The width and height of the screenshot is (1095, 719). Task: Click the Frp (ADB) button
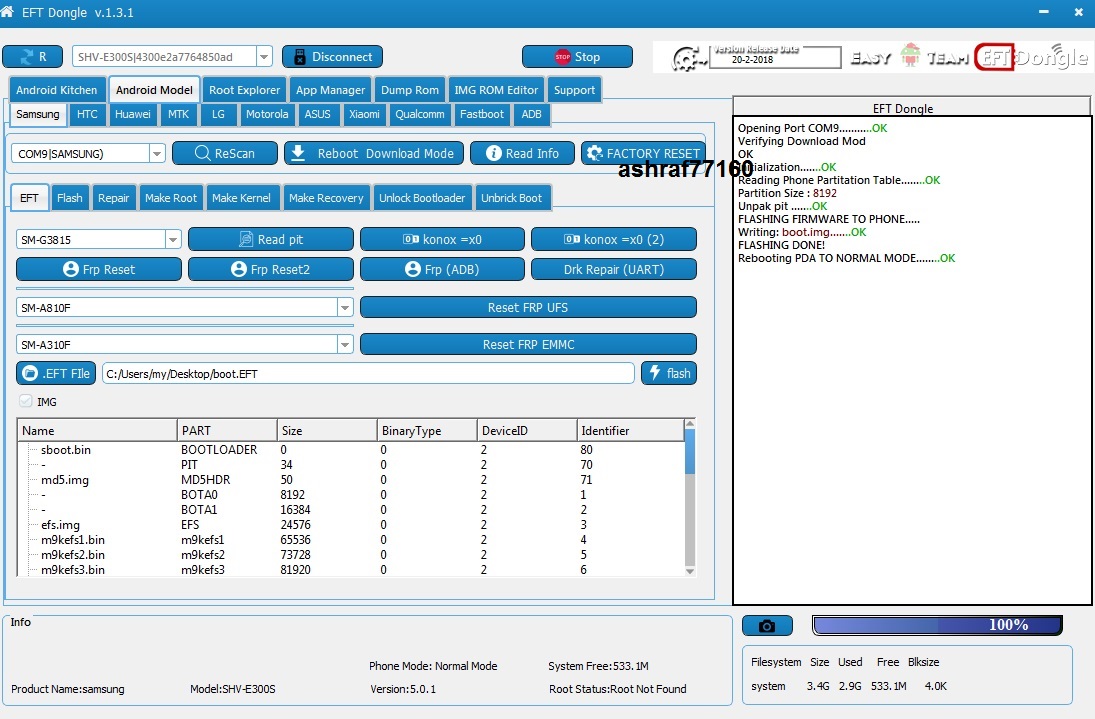click(442, 269)
